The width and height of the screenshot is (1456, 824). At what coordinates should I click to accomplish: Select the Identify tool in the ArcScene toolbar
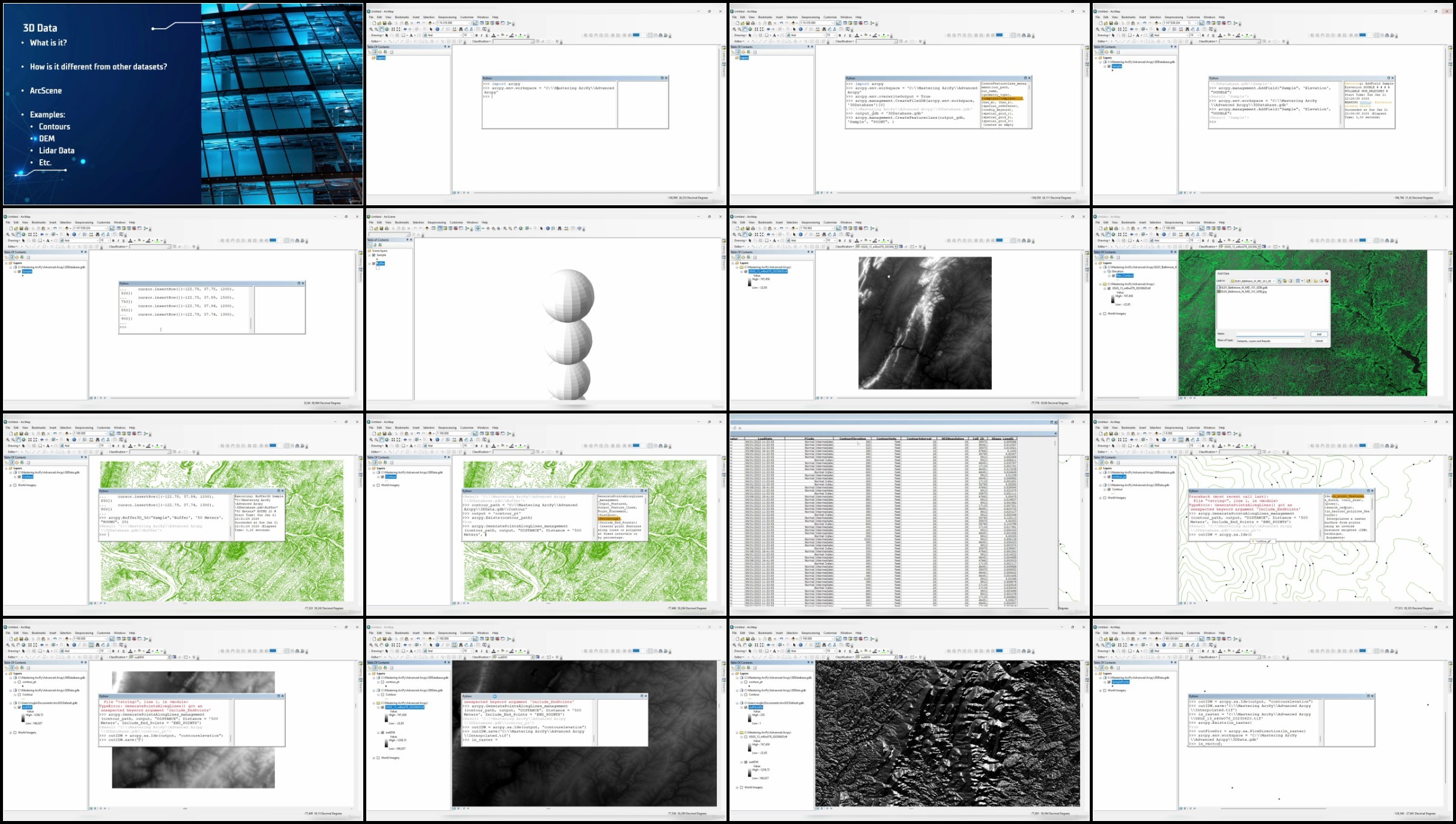548,229
